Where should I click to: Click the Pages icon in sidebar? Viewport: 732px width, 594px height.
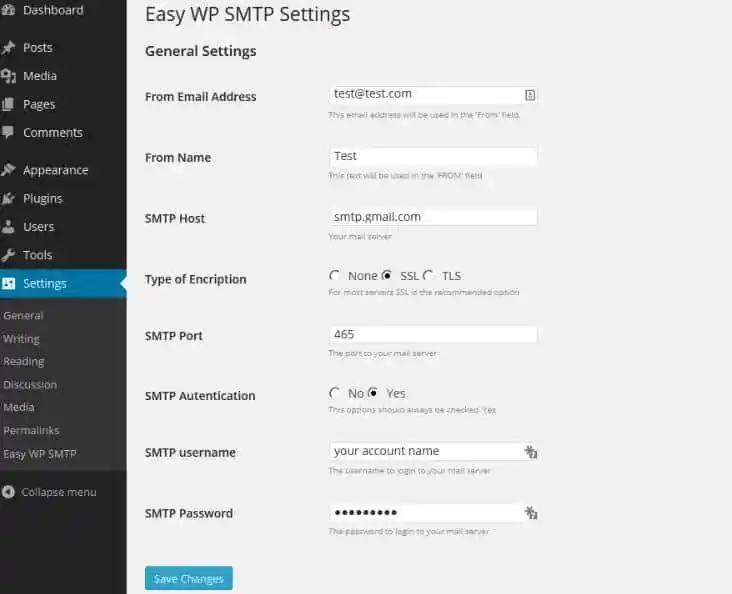click(8, 104)
